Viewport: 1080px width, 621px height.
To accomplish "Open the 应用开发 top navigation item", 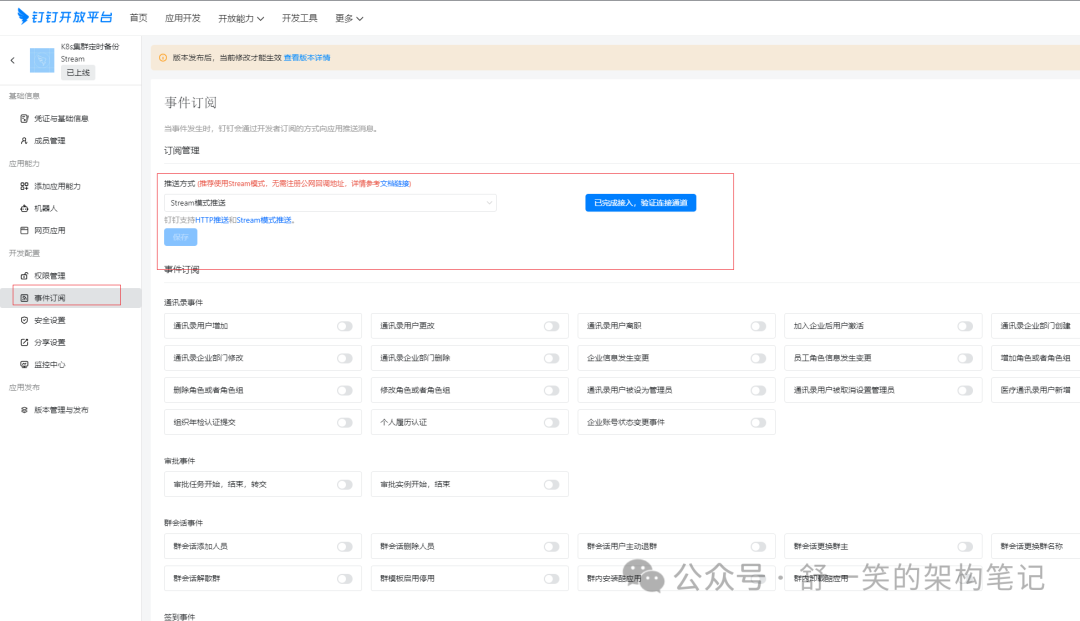I will (183, 18).
